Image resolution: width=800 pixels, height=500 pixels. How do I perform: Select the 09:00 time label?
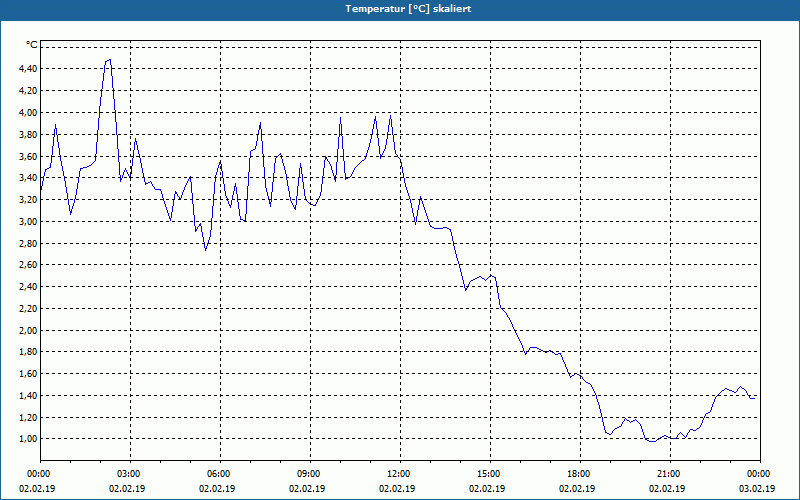tap(310, 474)
